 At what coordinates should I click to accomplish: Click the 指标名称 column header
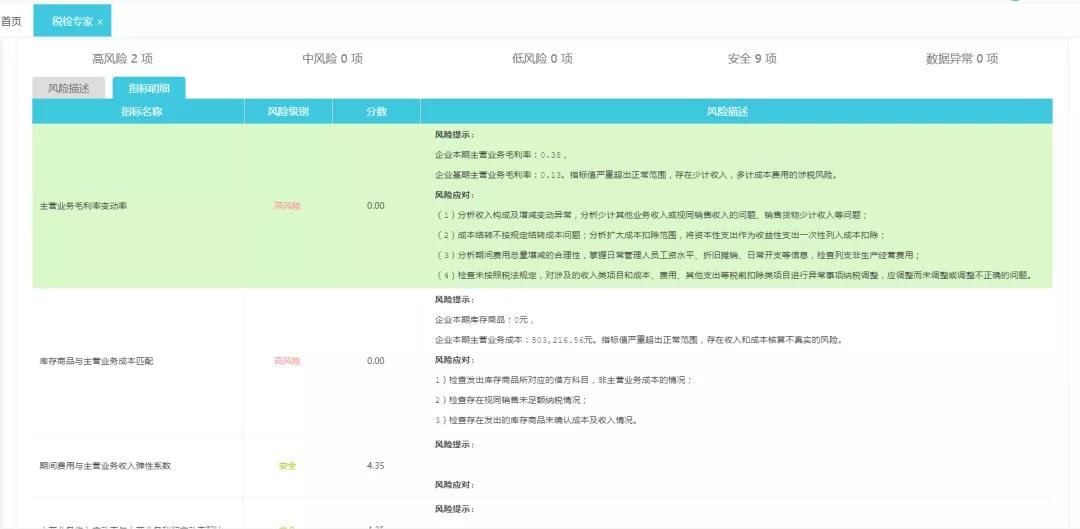pyautogui.click(x=141, y=112)
